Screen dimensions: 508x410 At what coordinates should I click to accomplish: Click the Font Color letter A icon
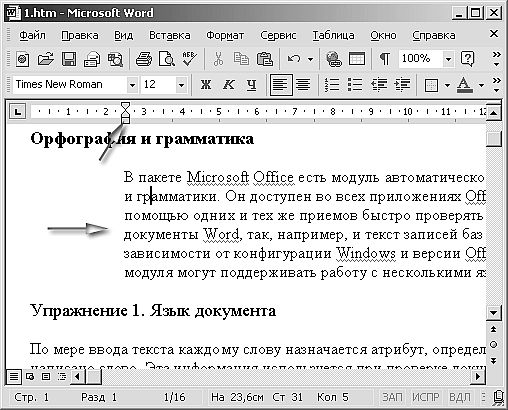pyautogui.click(x=465, y=85)
